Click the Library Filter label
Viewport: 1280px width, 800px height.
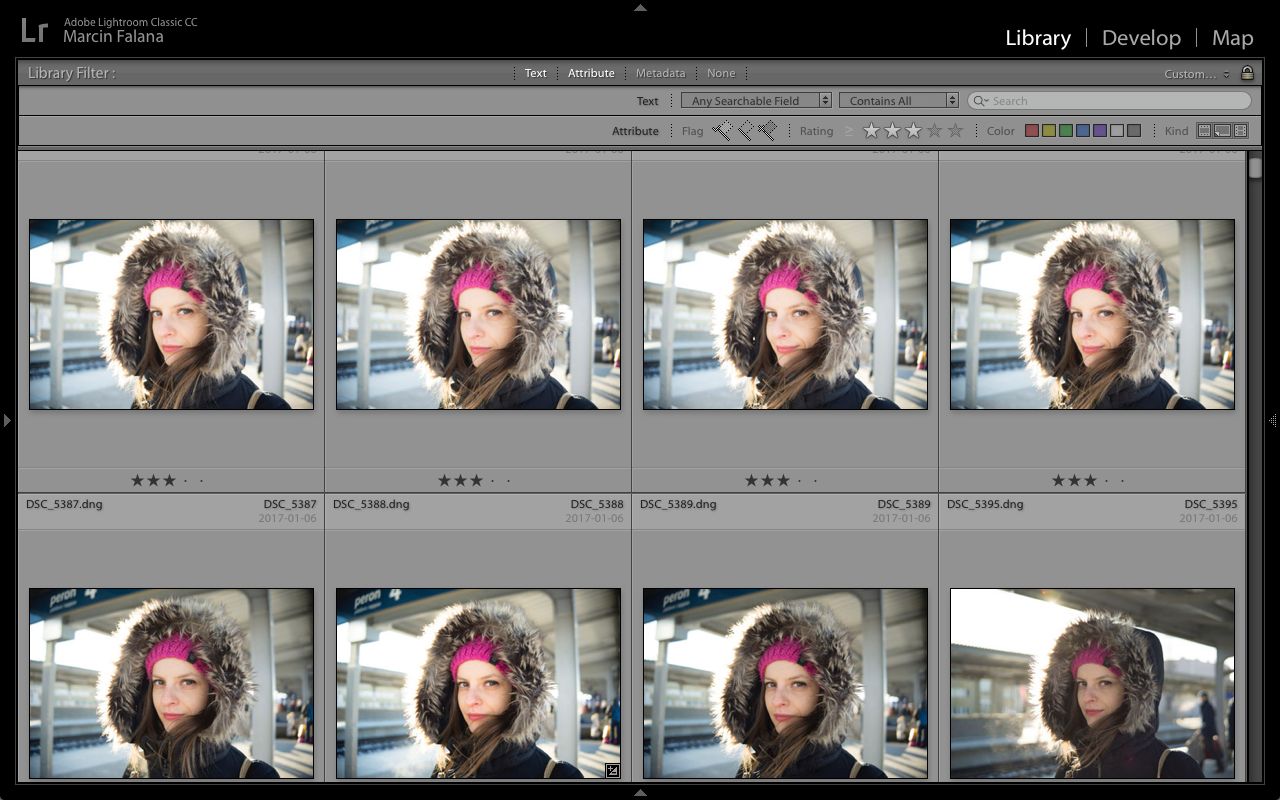(x=71, y=73)
